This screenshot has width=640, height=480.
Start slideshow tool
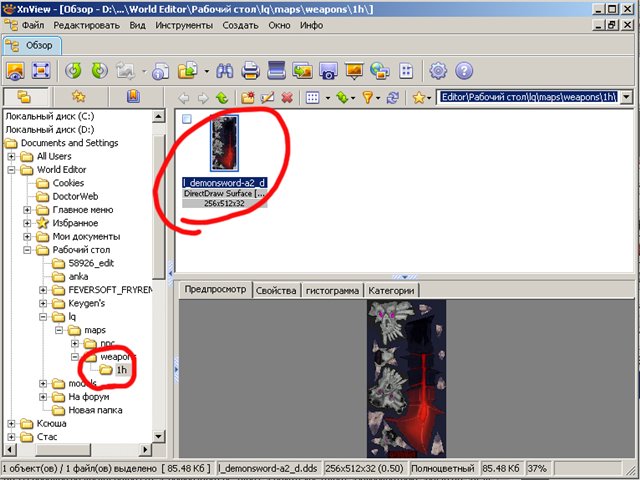tap(354, 71)
